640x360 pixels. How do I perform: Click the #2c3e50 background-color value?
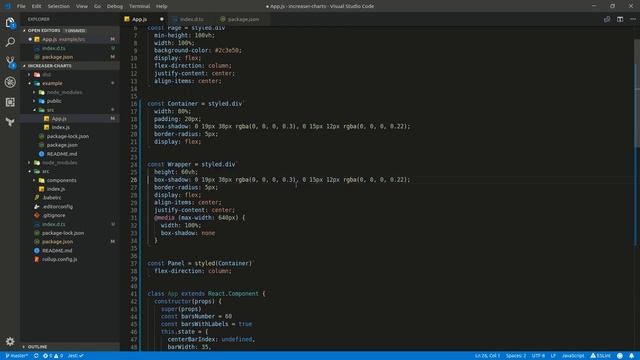click(228, 51)
